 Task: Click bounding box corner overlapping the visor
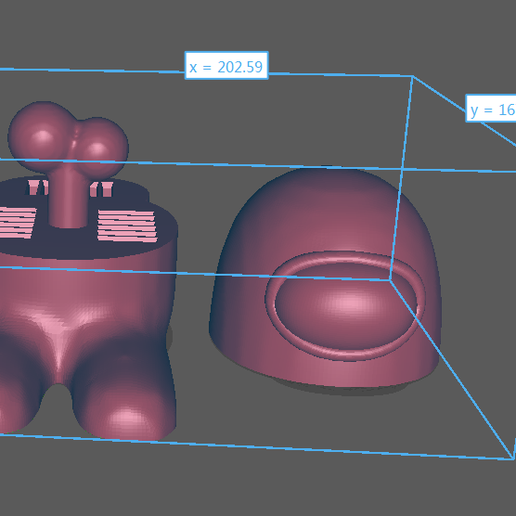[390, 280]
